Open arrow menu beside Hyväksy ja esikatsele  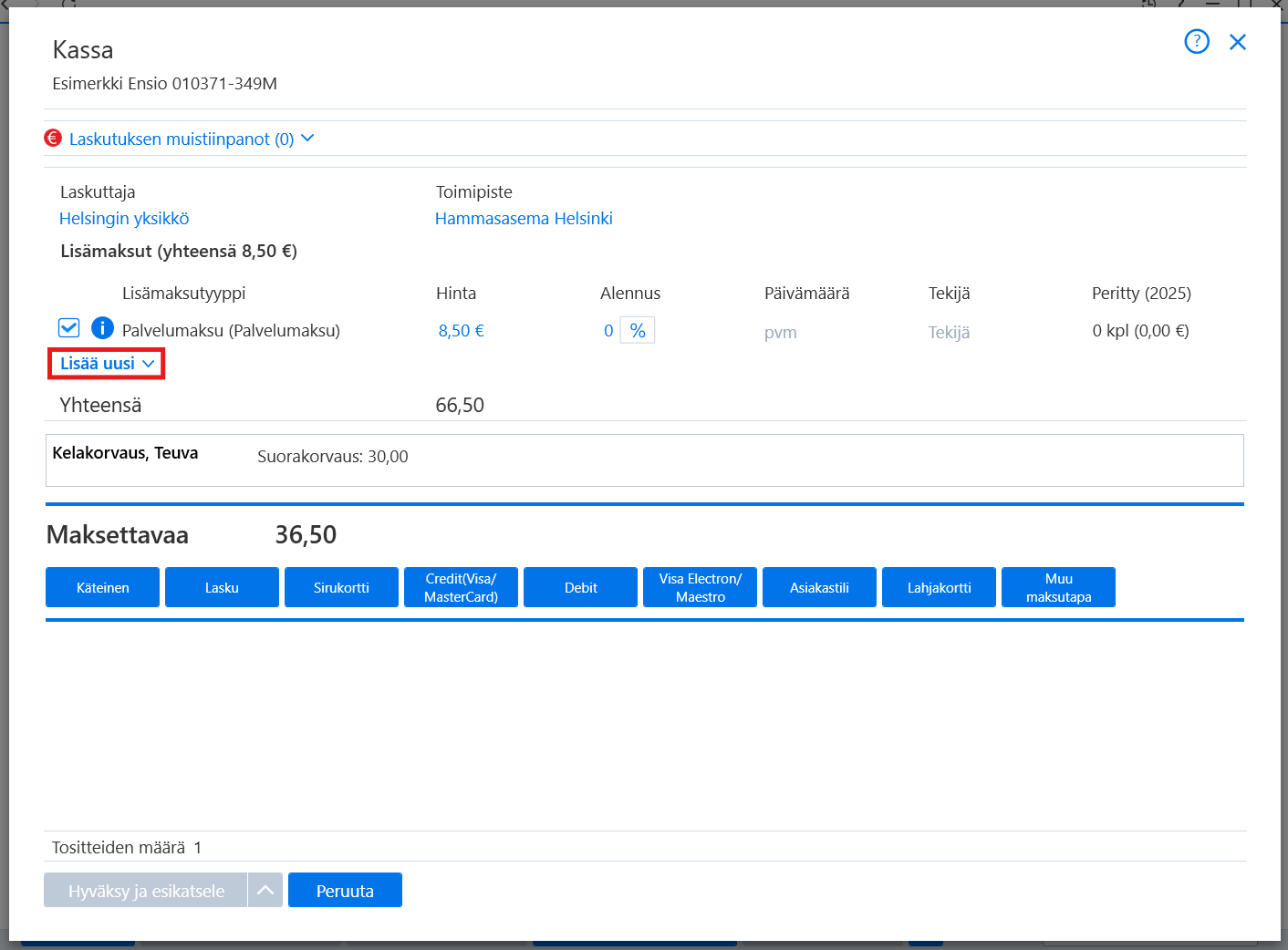click(x=265, y=891)
